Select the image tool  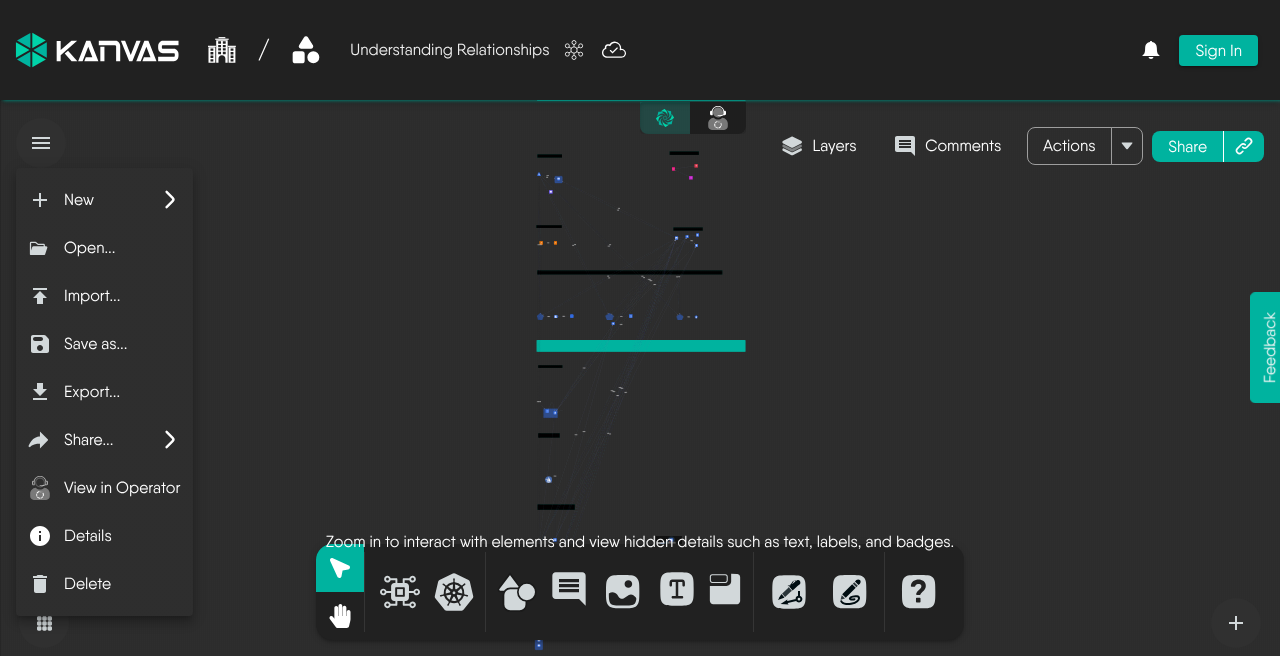623,592
